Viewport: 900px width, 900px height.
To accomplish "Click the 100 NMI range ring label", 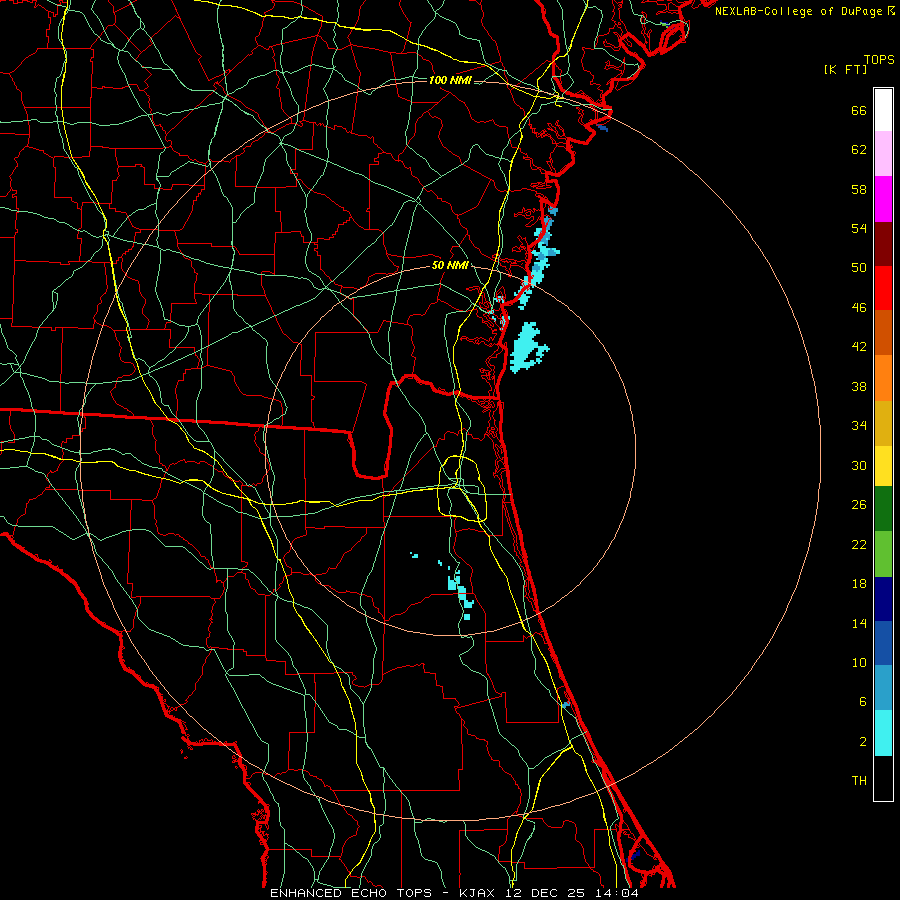I will (450, 80).
